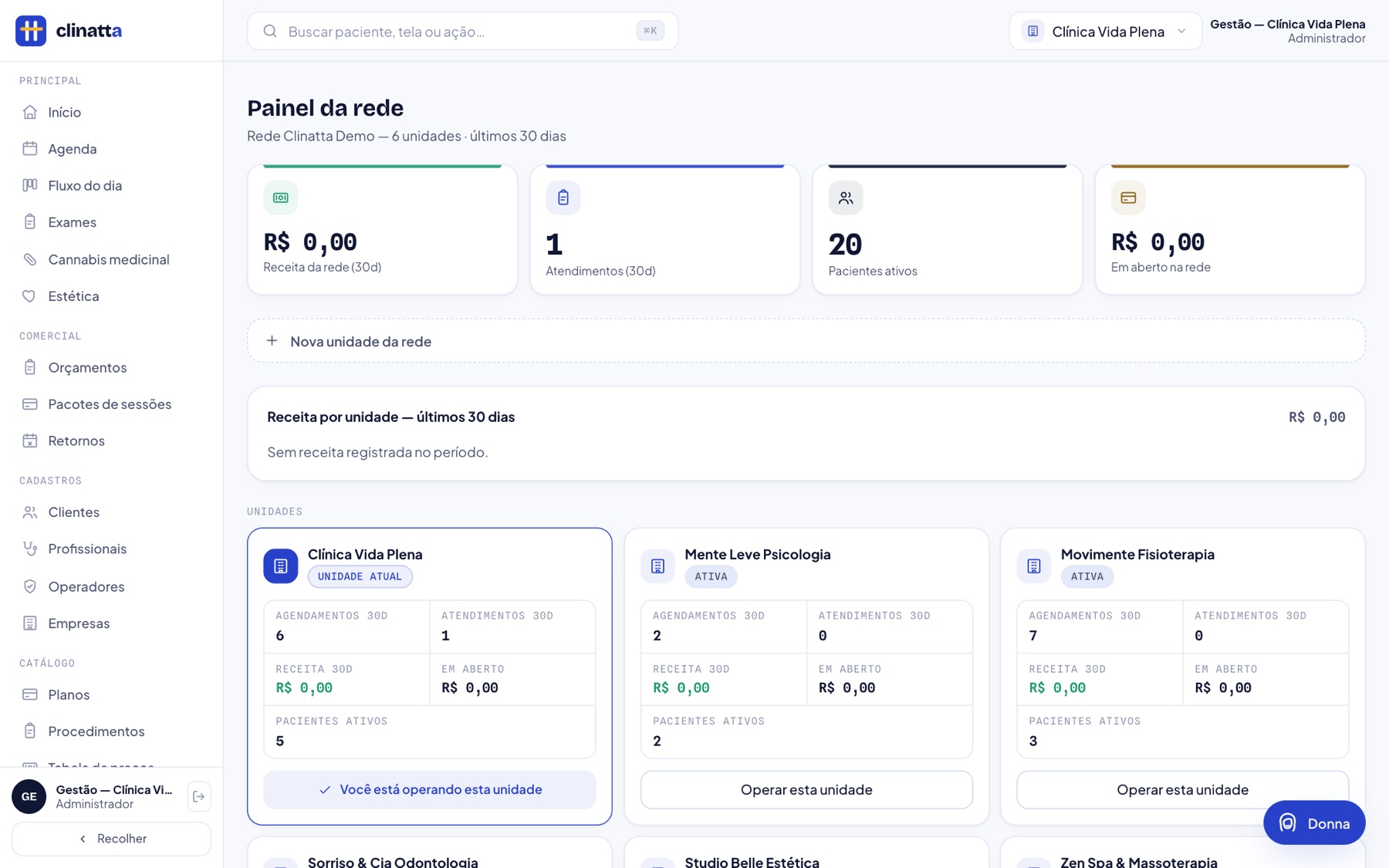
Task: Open the Empresas page
Action: (111, 623)
